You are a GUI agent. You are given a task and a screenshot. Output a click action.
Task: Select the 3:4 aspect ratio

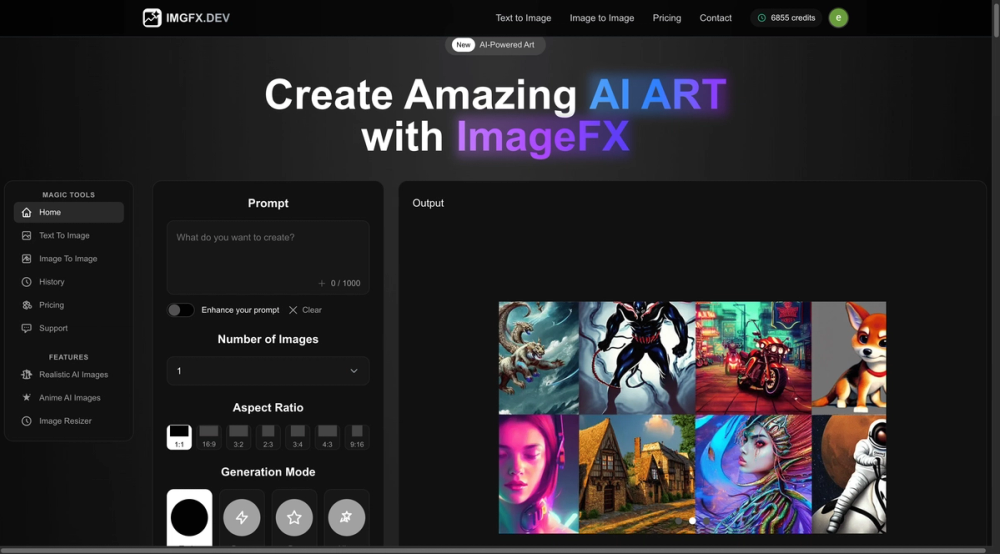[298, 437]
